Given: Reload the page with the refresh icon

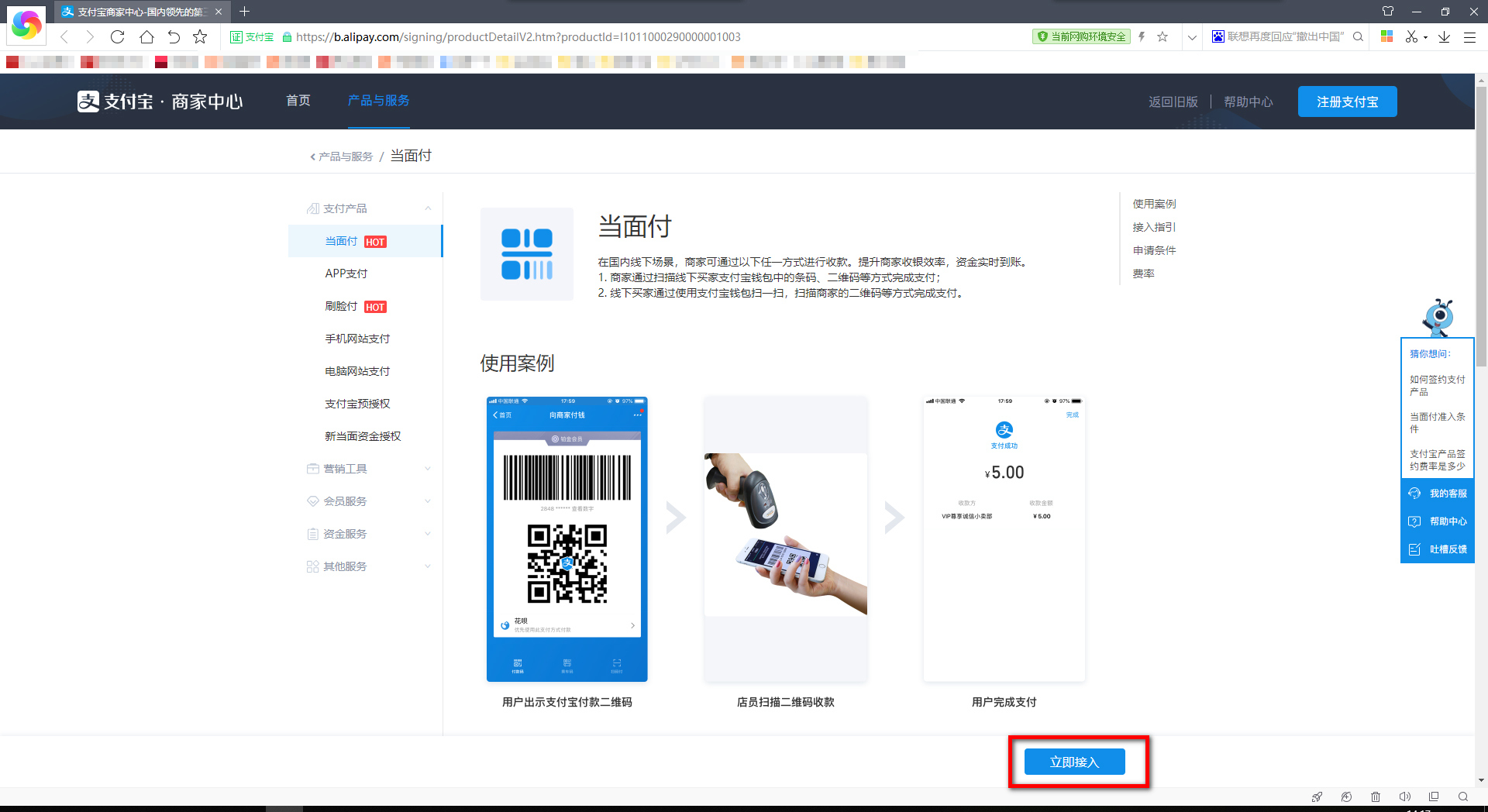Looking at the screenshot, I should tap(118, 36).
